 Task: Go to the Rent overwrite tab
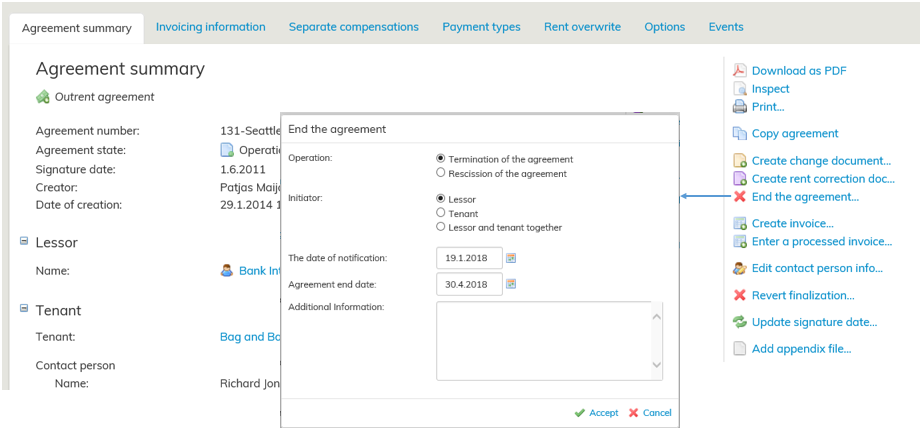pos(582,27)
